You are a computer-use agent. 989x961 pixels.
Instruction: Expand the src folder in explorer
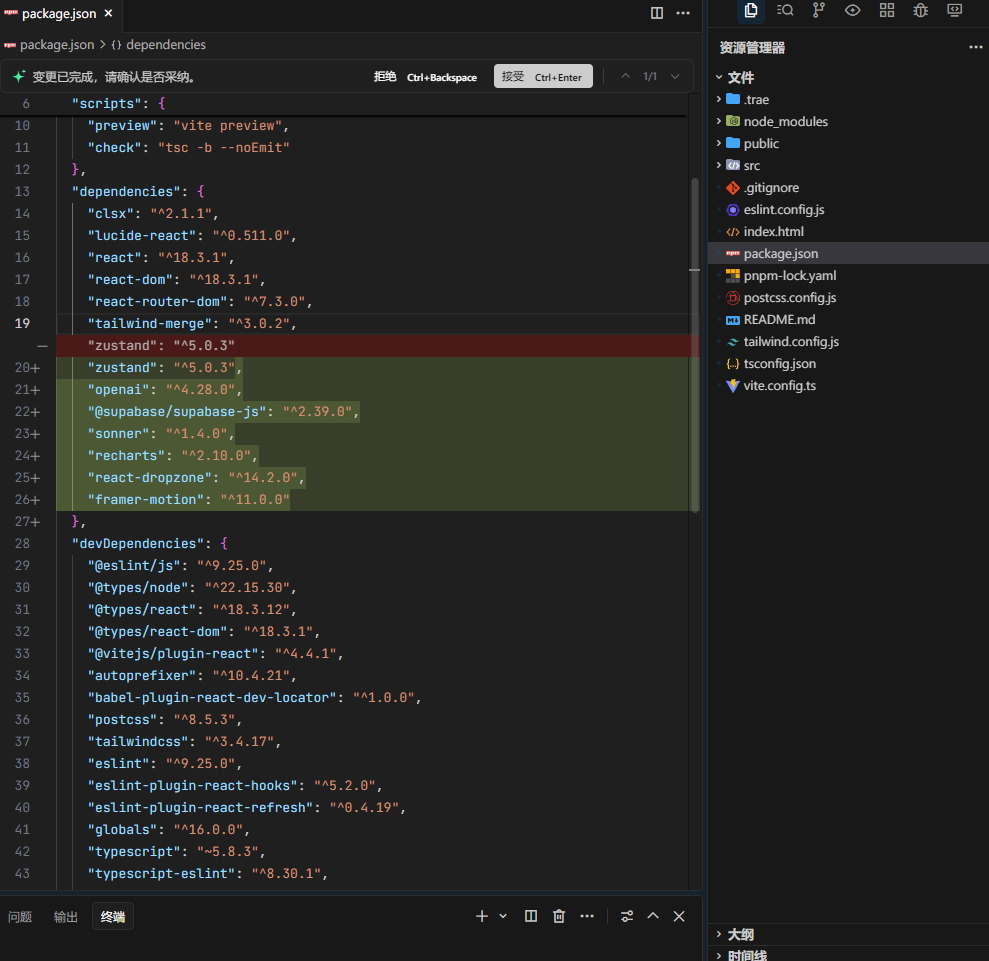coord(751,165)
